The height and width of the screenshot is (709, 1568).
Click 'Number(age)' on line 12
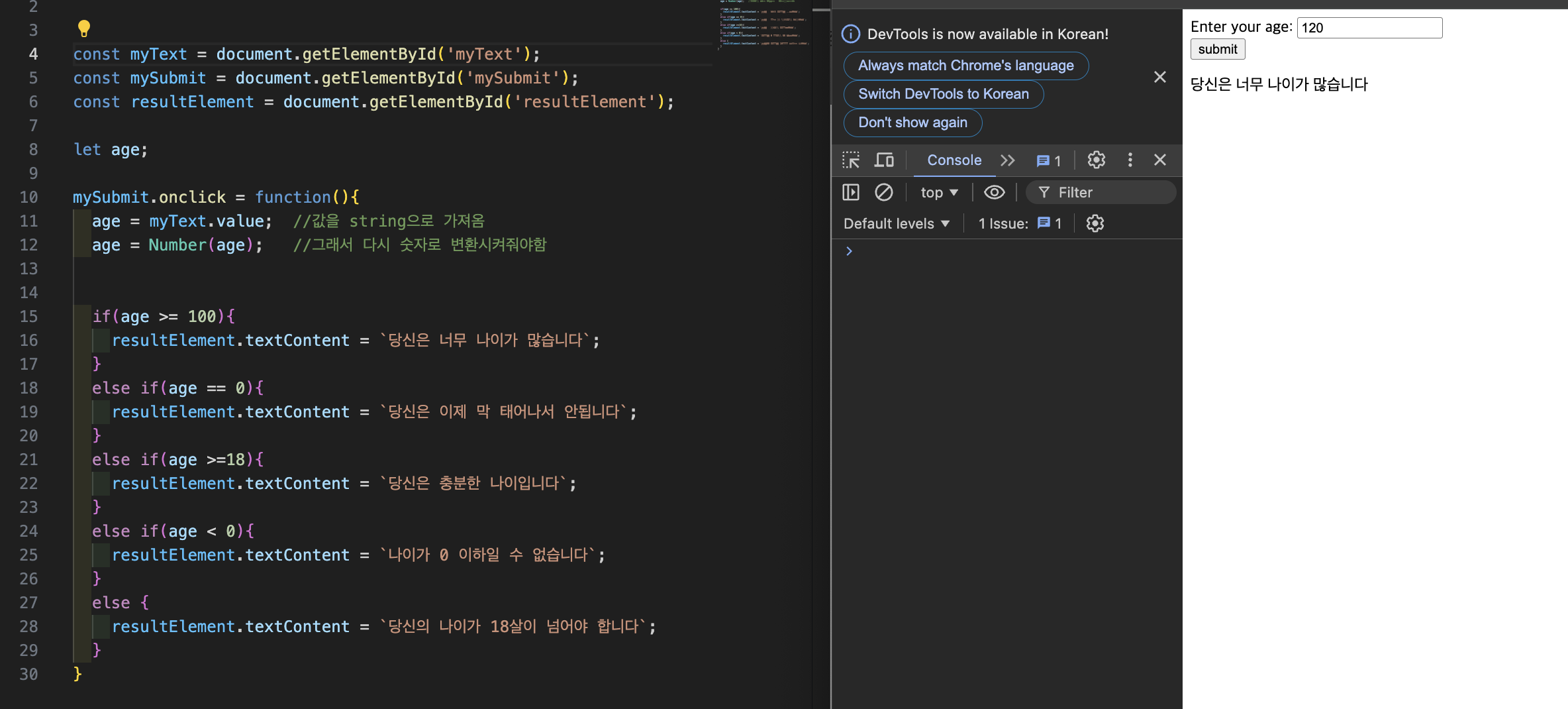click(201, 245)
